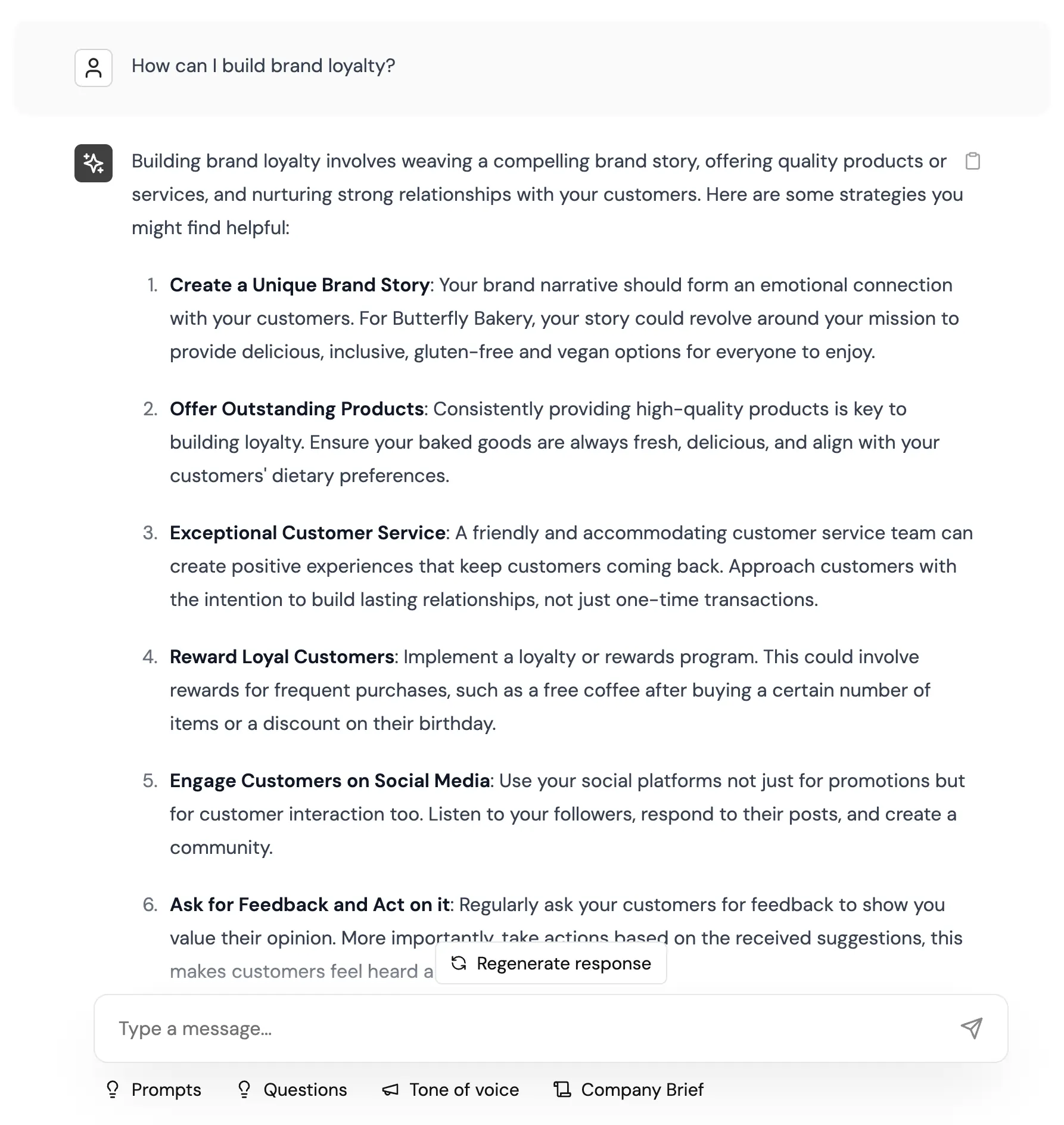Click the Questions lightbulb icon
Screen dimensions: 1064x1125
(244, 1090)
